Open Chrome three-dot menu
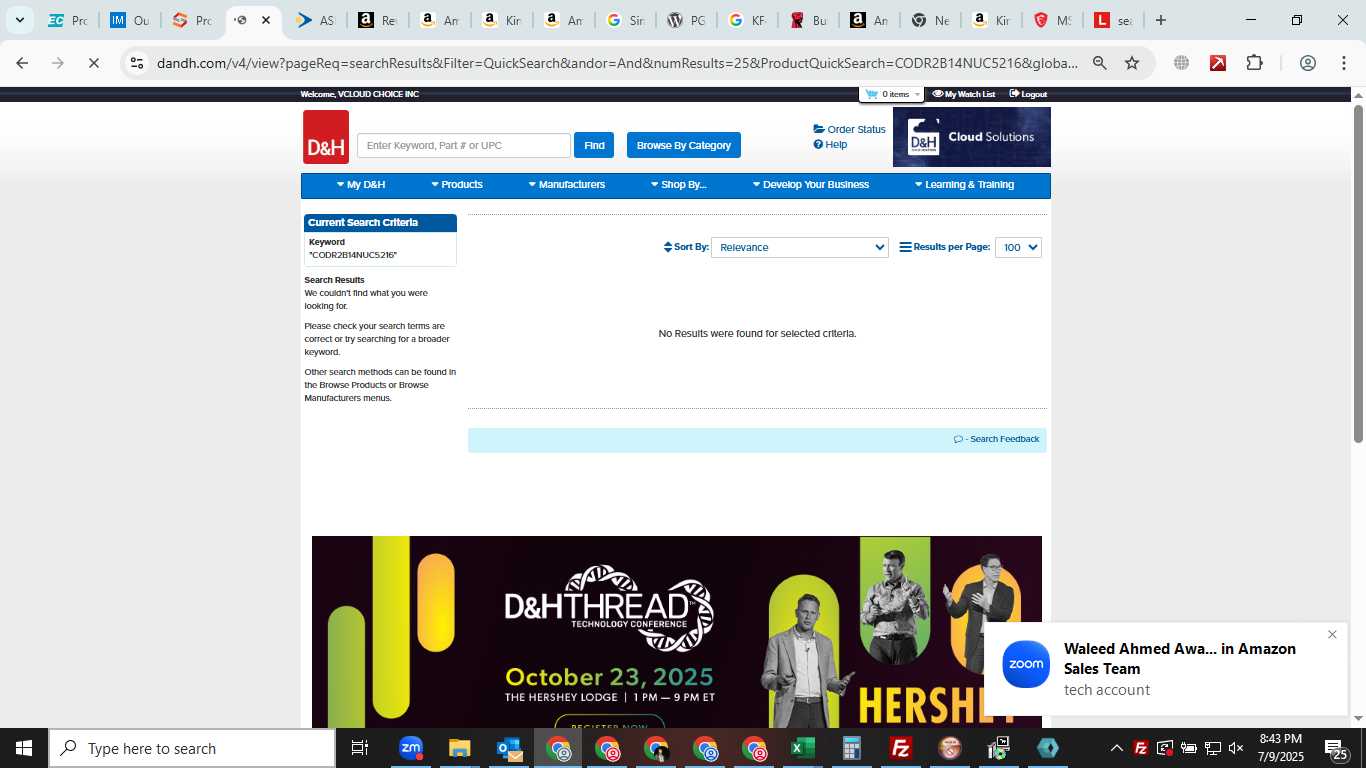This screenshot has width=1366, height=768. (x=1343, y=63)
